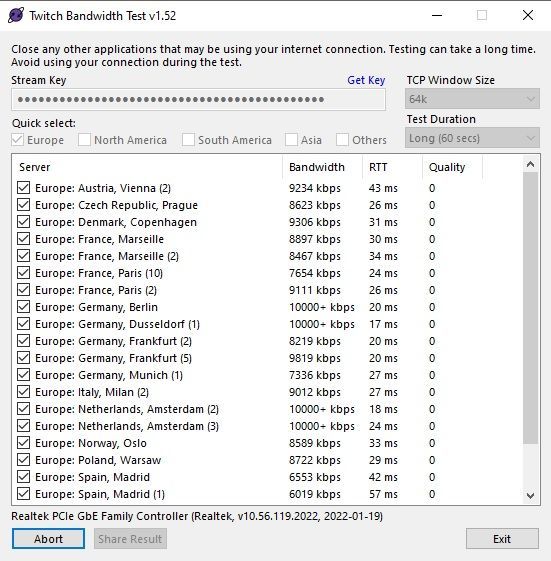Uncheck Europe: Austria, Vienna (2) server
Viewport: 551px width, 561px height.
[24, 187]
